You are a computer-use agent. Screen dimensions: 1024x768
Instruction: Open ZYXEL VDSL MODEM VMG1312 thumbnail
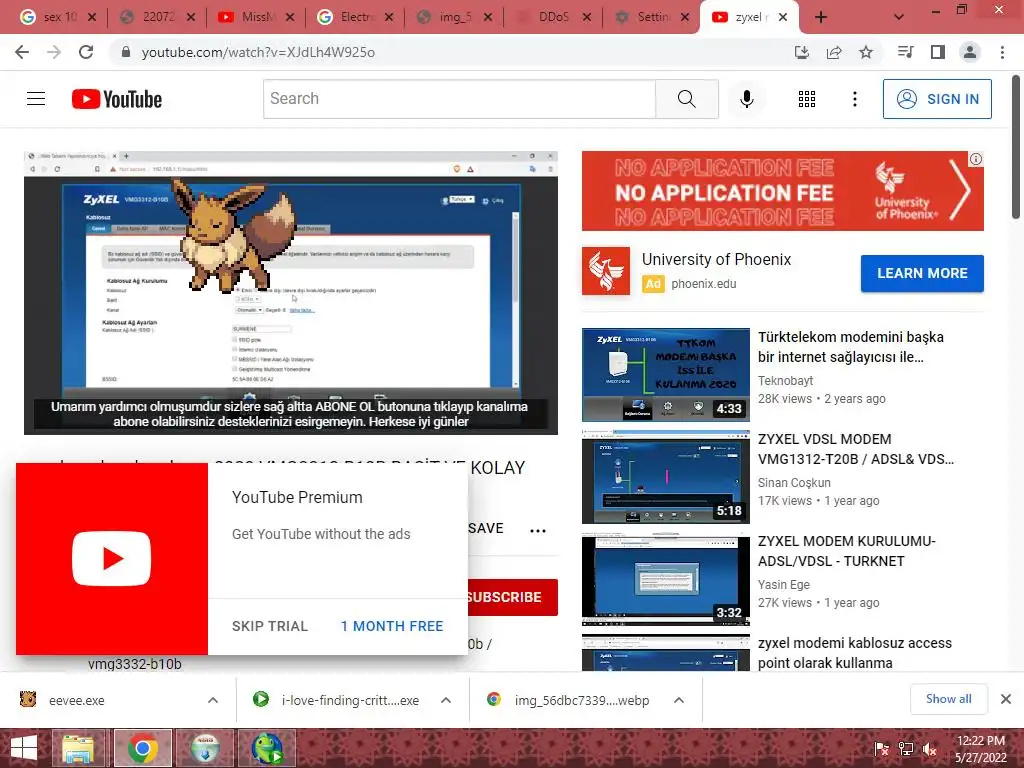[x=665, y=477]
